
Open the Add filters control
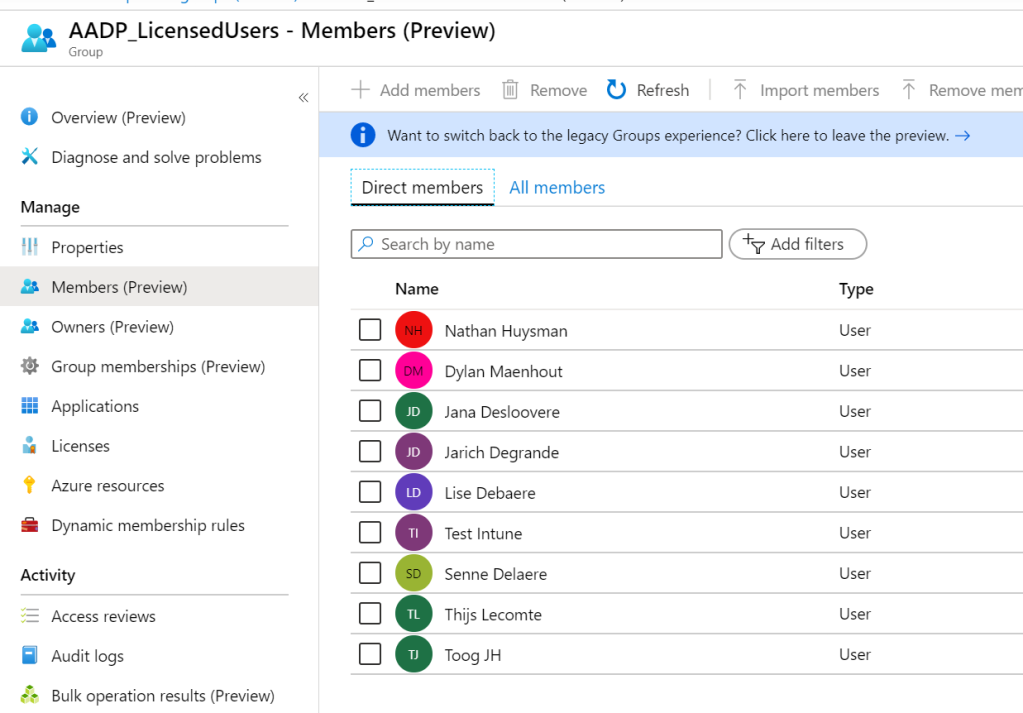point(797,244)
